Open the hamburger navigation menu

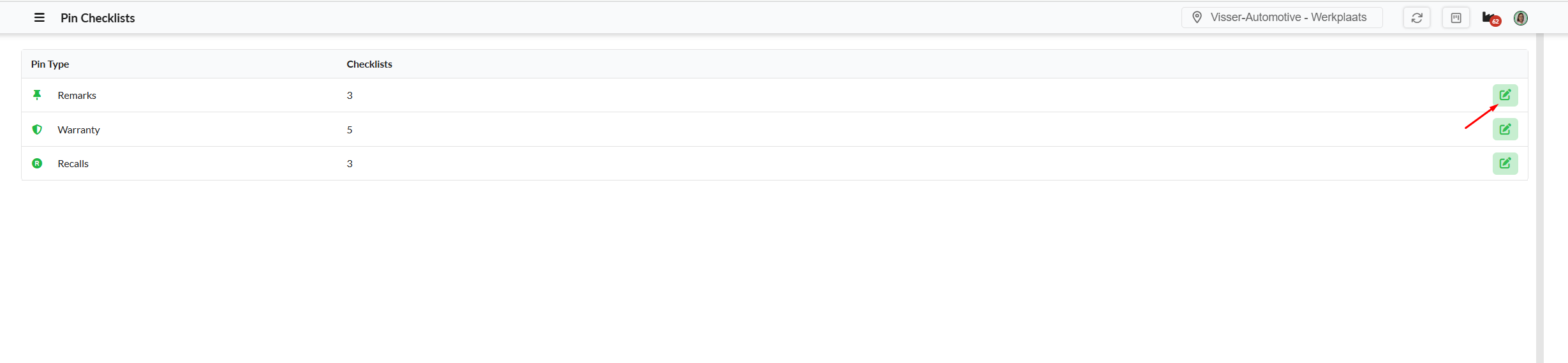(x=40, y=18)
